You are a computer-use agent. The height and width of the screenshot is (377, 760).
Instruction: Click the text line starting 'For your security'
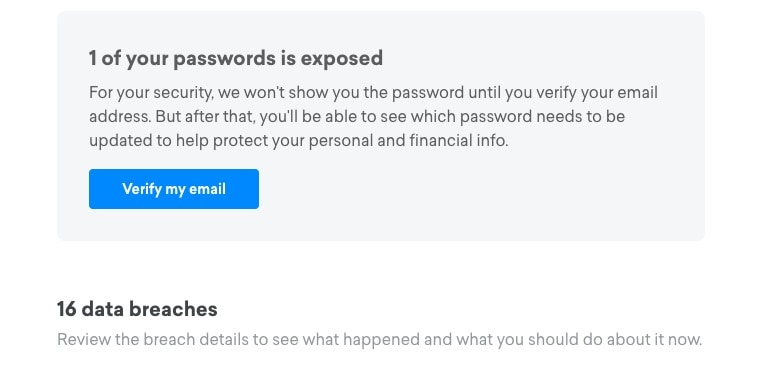(x=373, y=93)
